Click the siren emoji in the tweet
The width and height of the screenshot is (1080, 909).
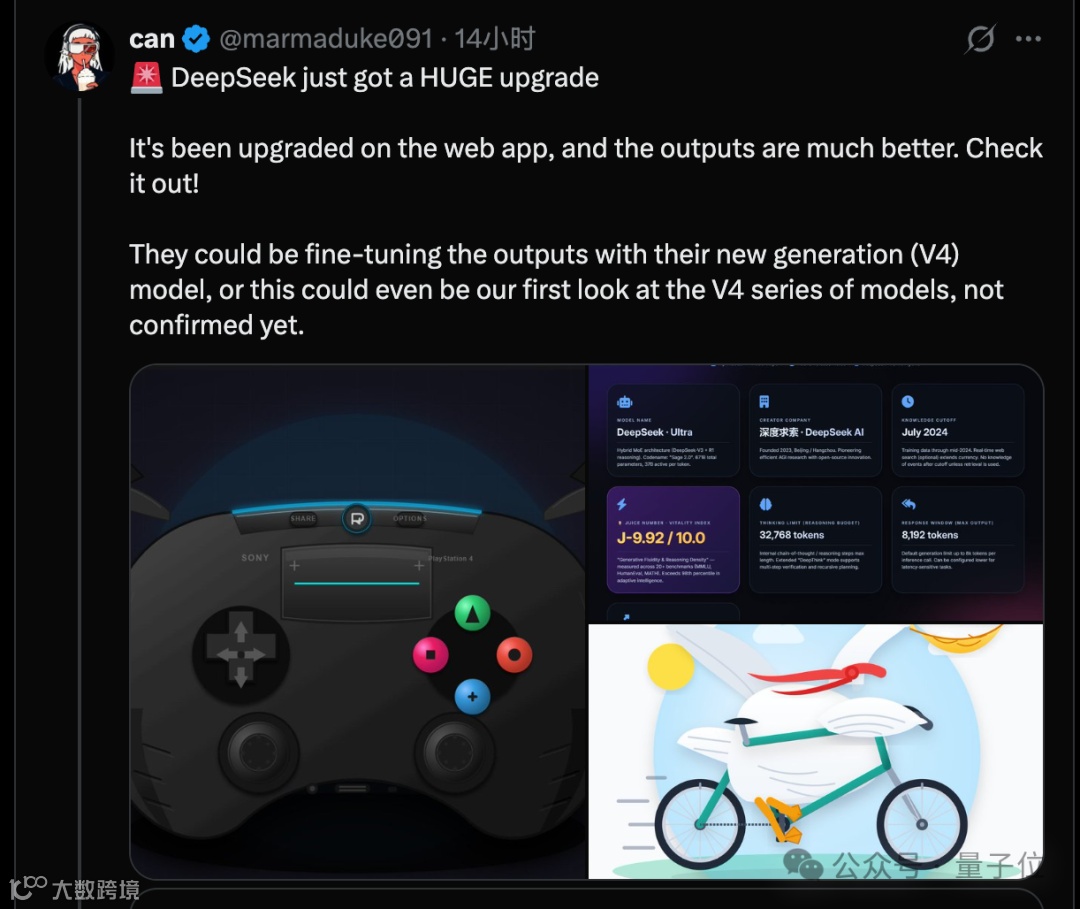146,78
